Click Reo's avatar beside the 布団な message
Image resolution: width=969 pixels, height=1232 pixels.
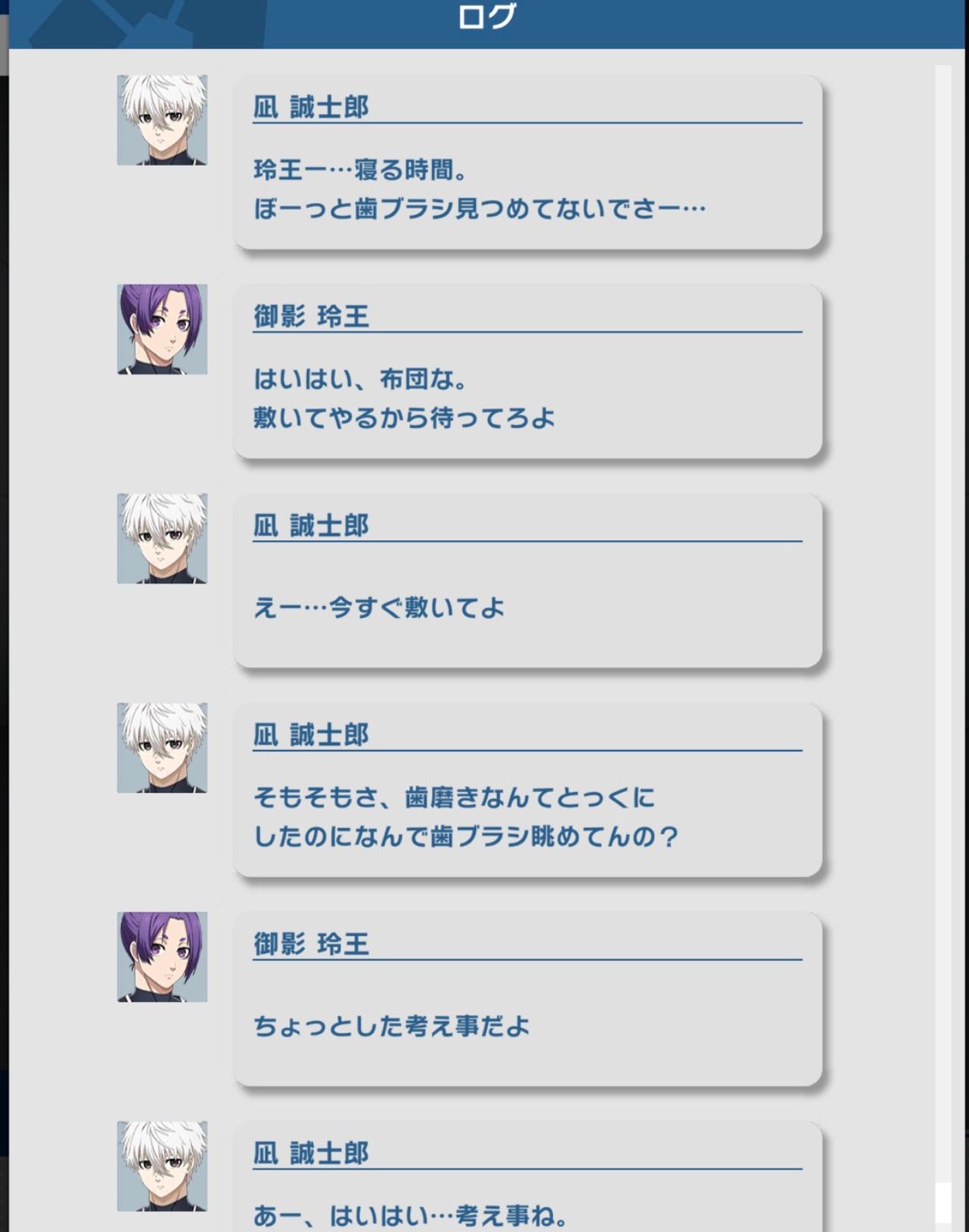[x=162, y=329]
